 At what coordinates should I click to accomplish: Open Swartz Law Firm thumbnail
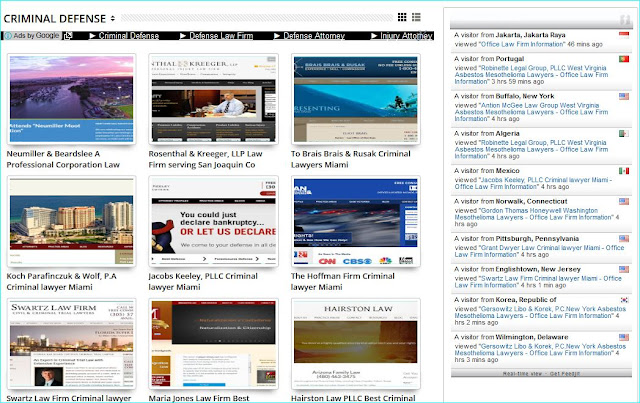point(71,344)
